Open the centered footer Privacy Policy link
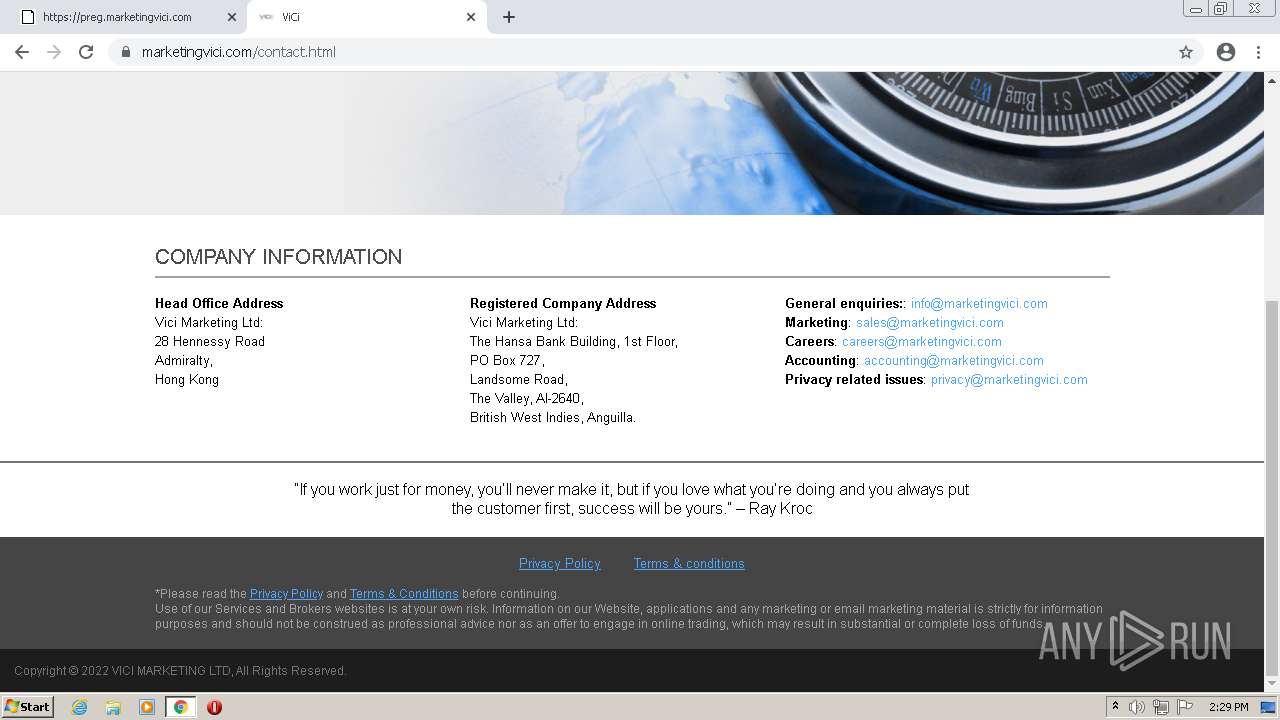Screen dimensions: 1280x720 click(559, 563)
